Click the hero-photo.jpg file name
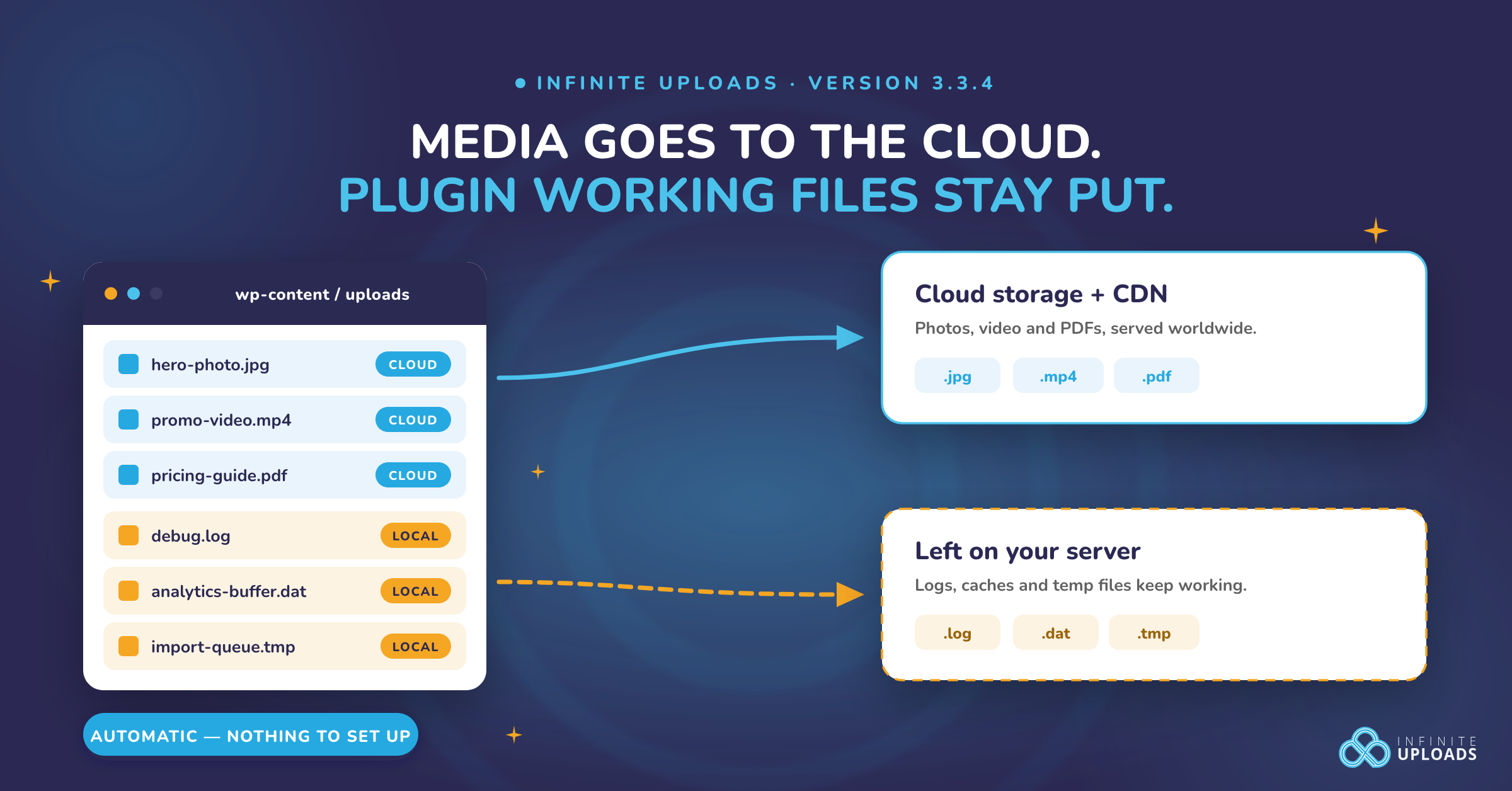This screenshot has height=791, width=1512. (x=210, y=365)
